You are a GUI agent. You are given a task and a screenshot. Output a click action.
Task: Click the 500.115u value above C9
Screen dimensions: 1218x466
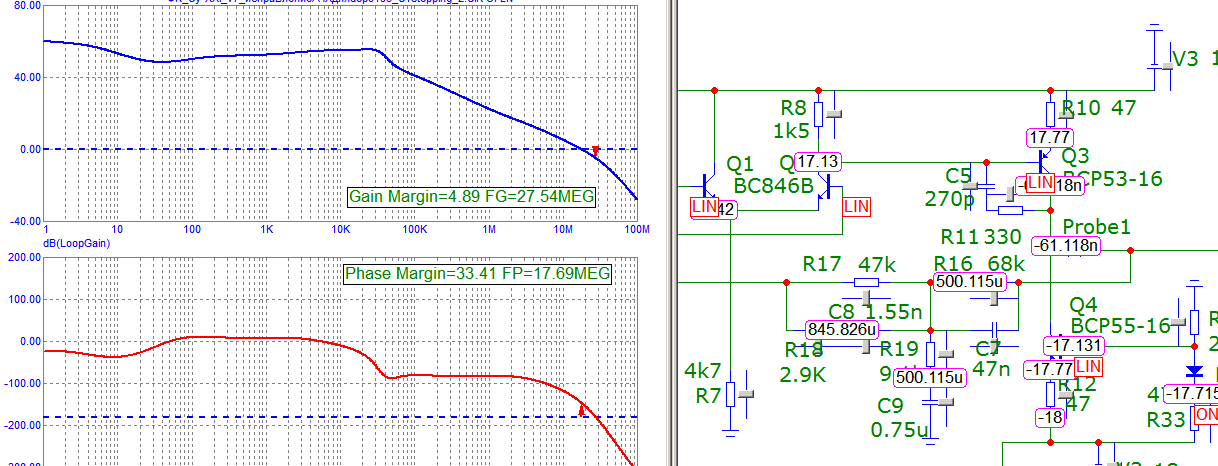click(x=930, y=377)
